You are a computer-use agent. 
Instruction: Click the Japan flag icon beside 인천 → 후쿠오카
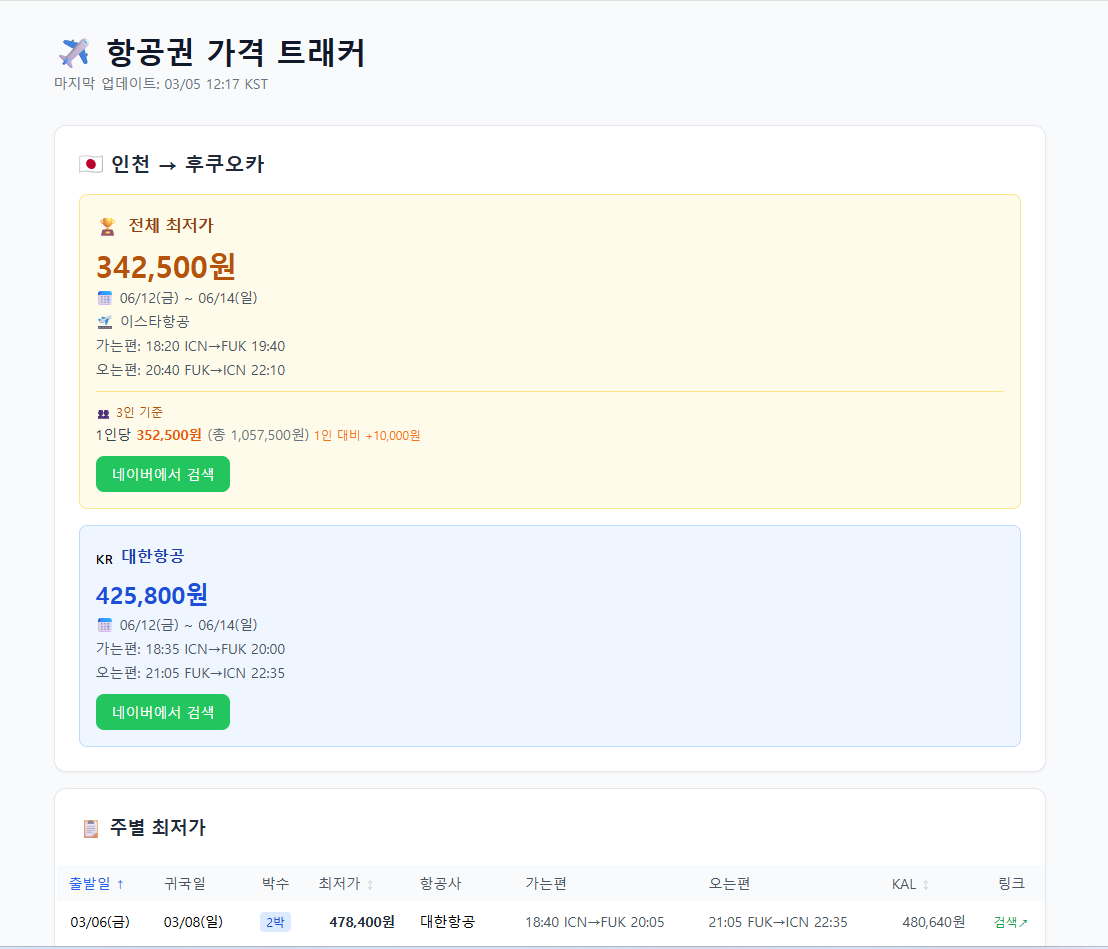coord(91,163)
